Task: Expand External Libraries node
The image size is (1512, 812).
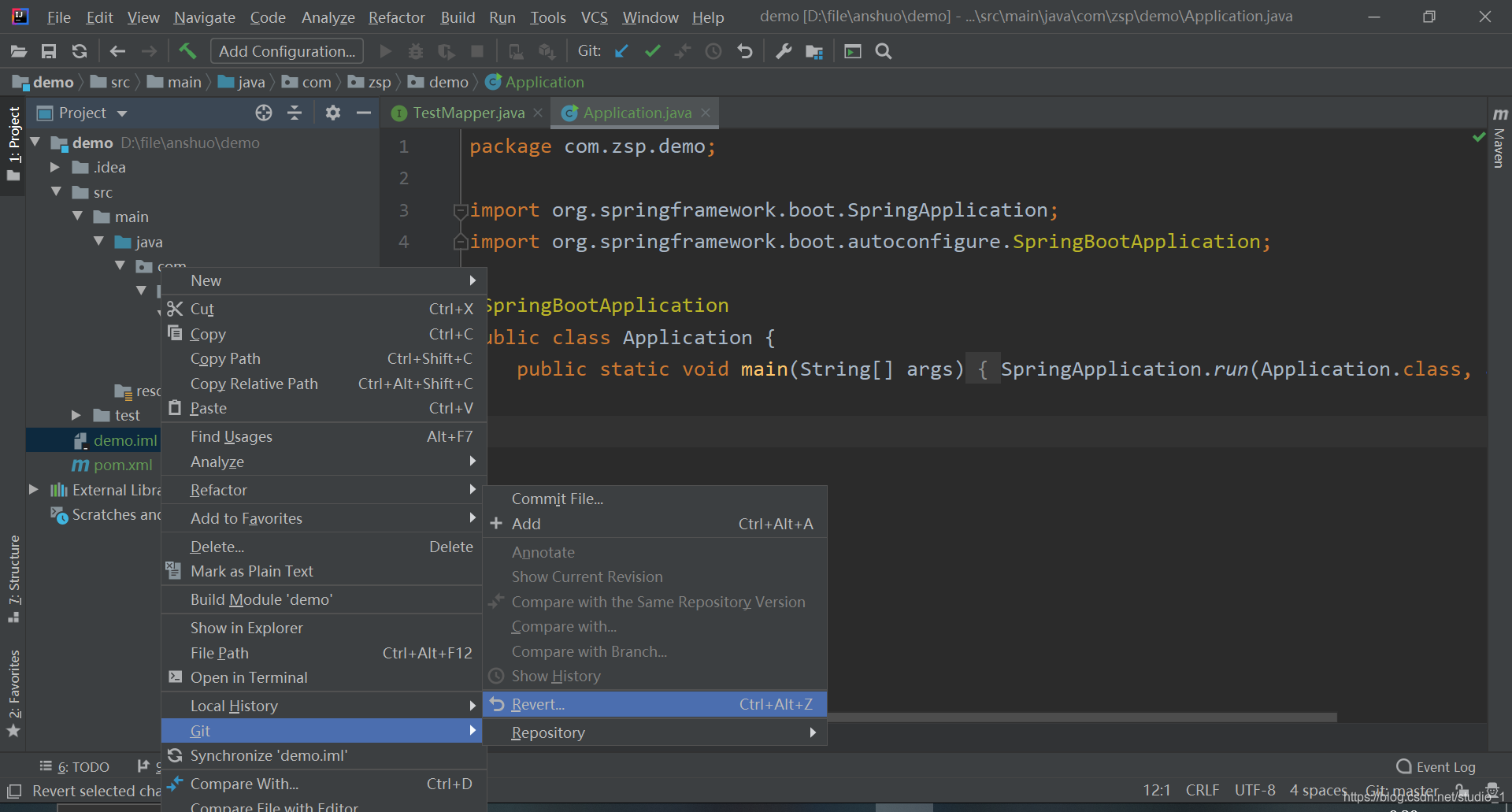Action: 34,490
